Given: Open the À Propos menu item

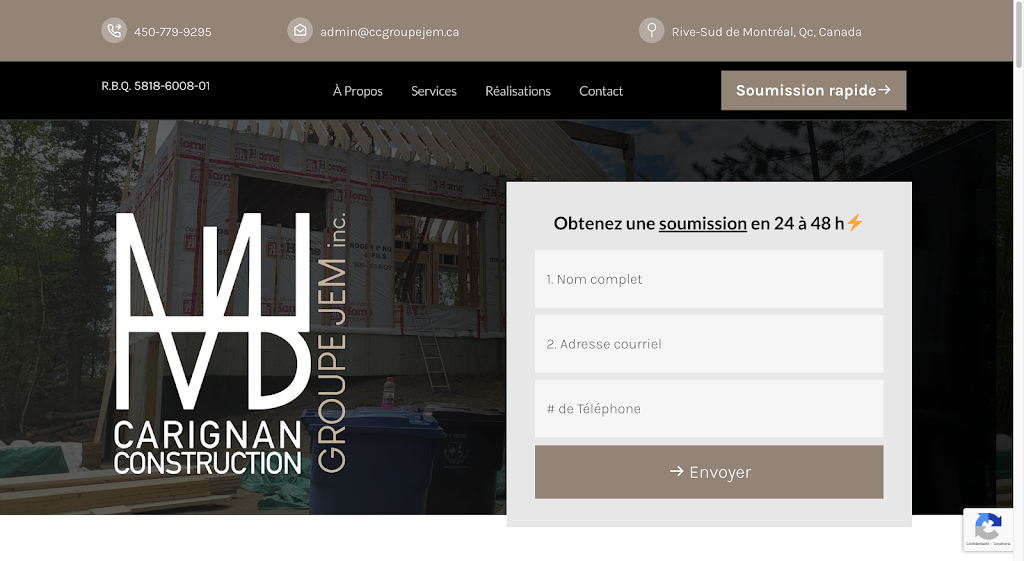Looking at the screenshot, I should pyautogui.click(x=357, y=91).
